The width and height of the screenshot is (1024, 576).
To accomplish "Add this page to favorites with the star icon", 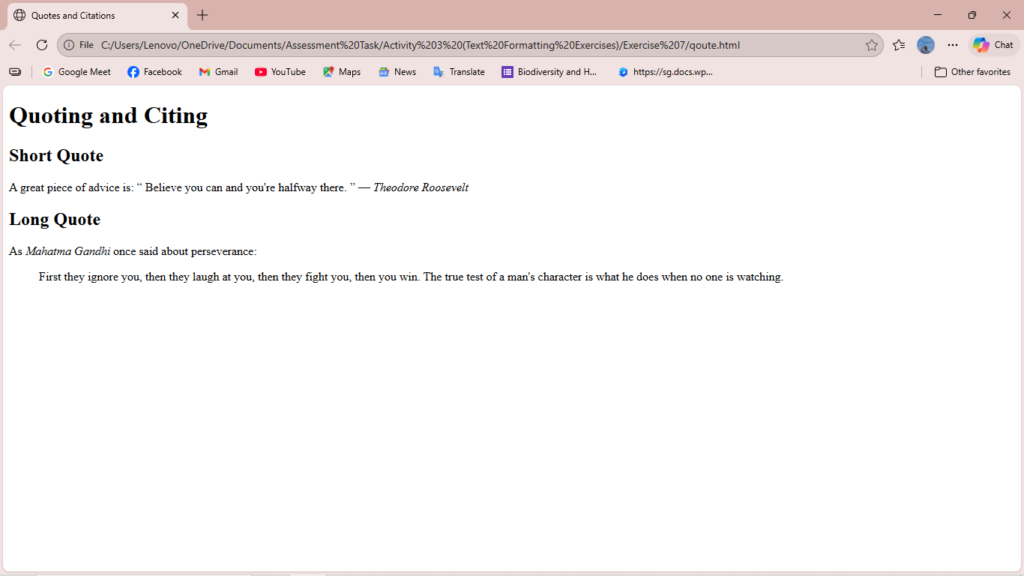I will pos(871,45).
